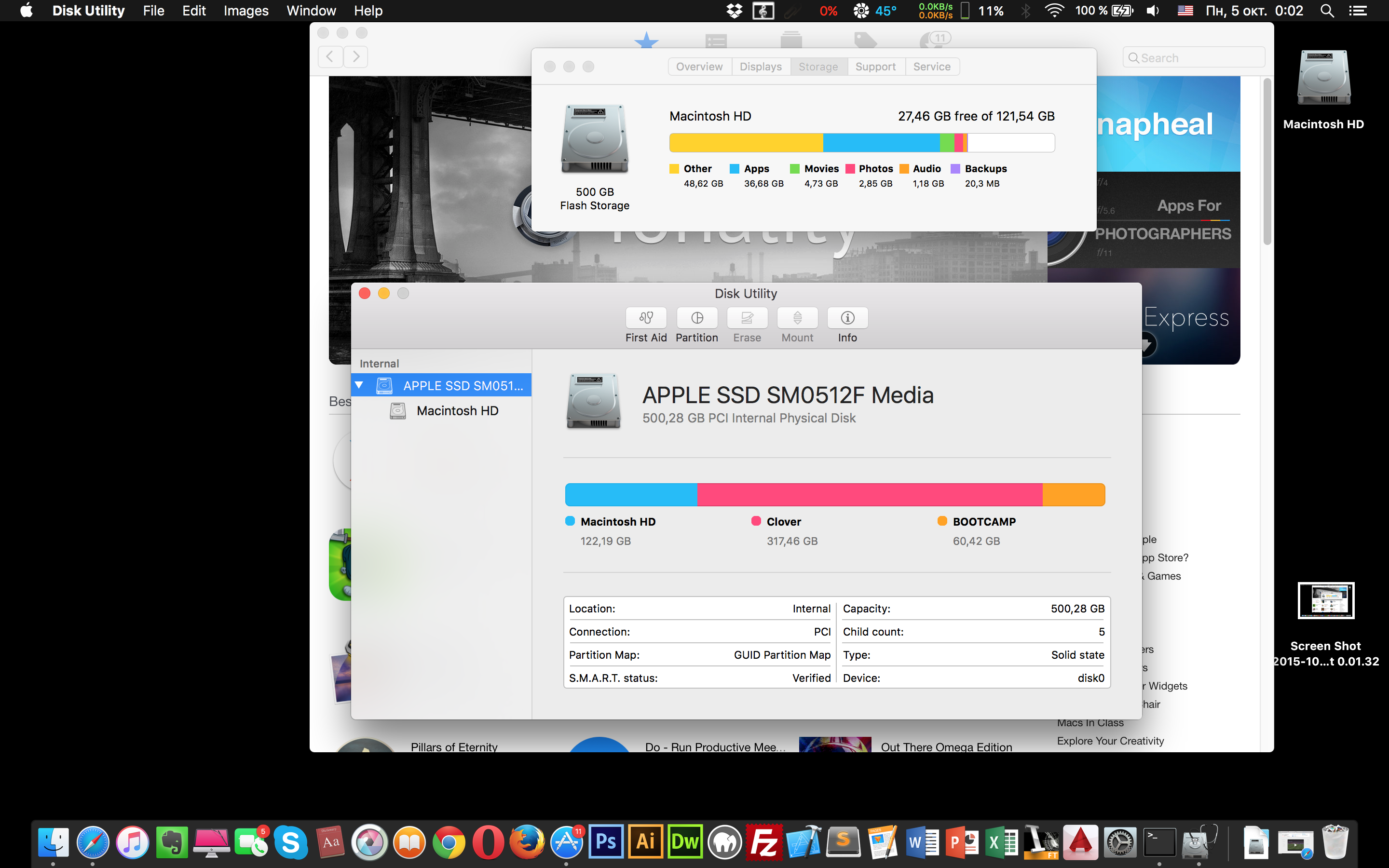Open the Support tab
1389x868 pixels.
coord(875,67)
